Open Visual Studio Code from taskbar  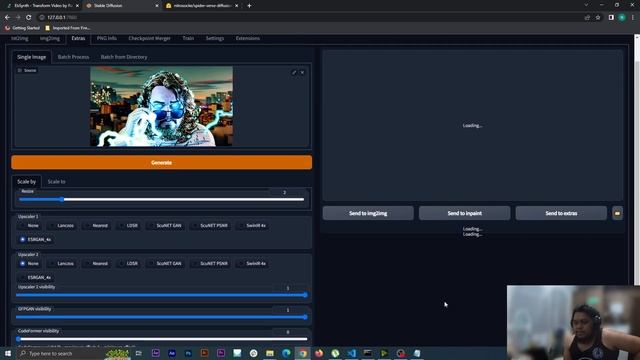pos(351,353)
